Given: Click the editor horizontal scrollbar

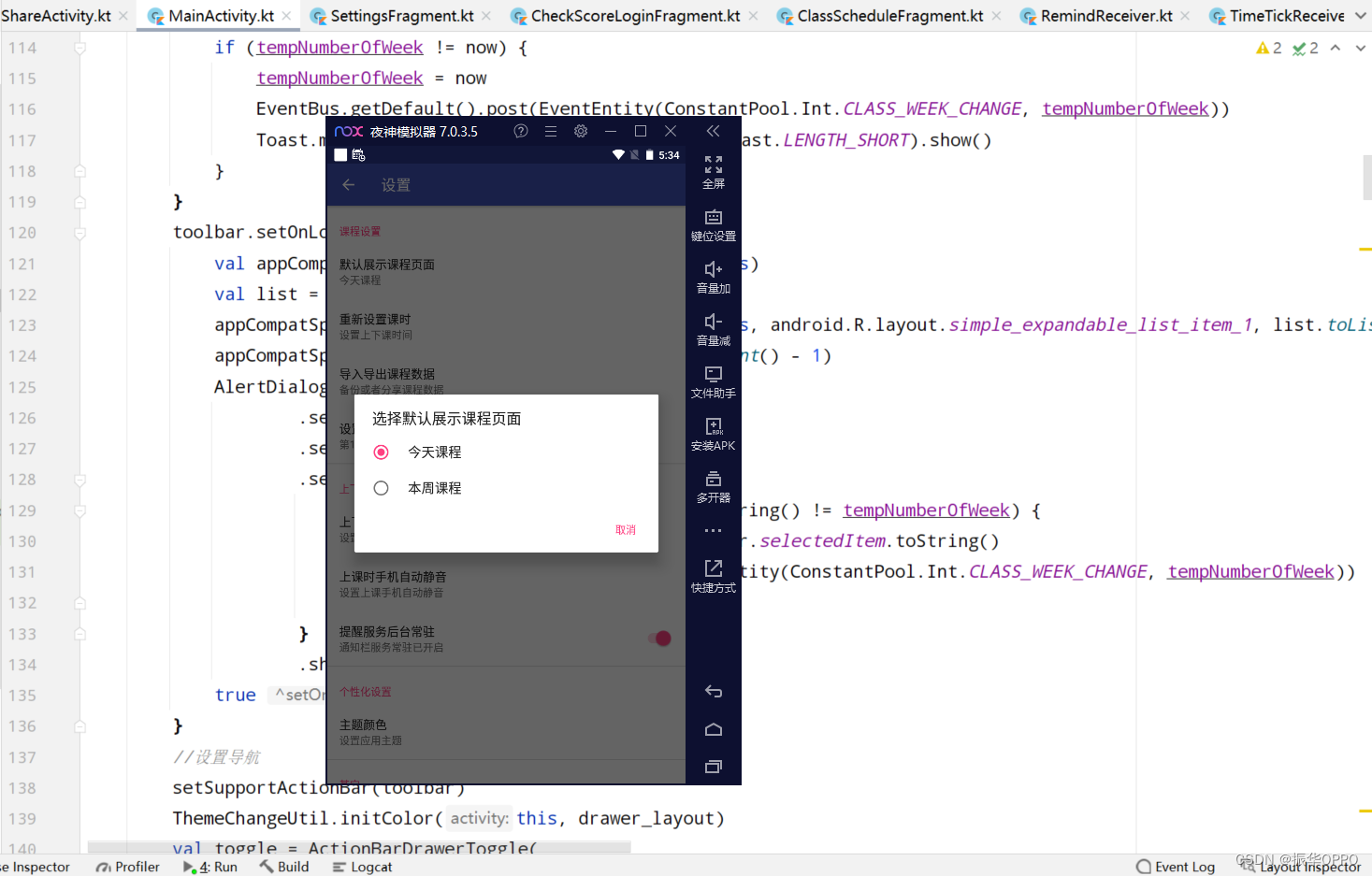Looking at the screenshot, I should (359, 846).
